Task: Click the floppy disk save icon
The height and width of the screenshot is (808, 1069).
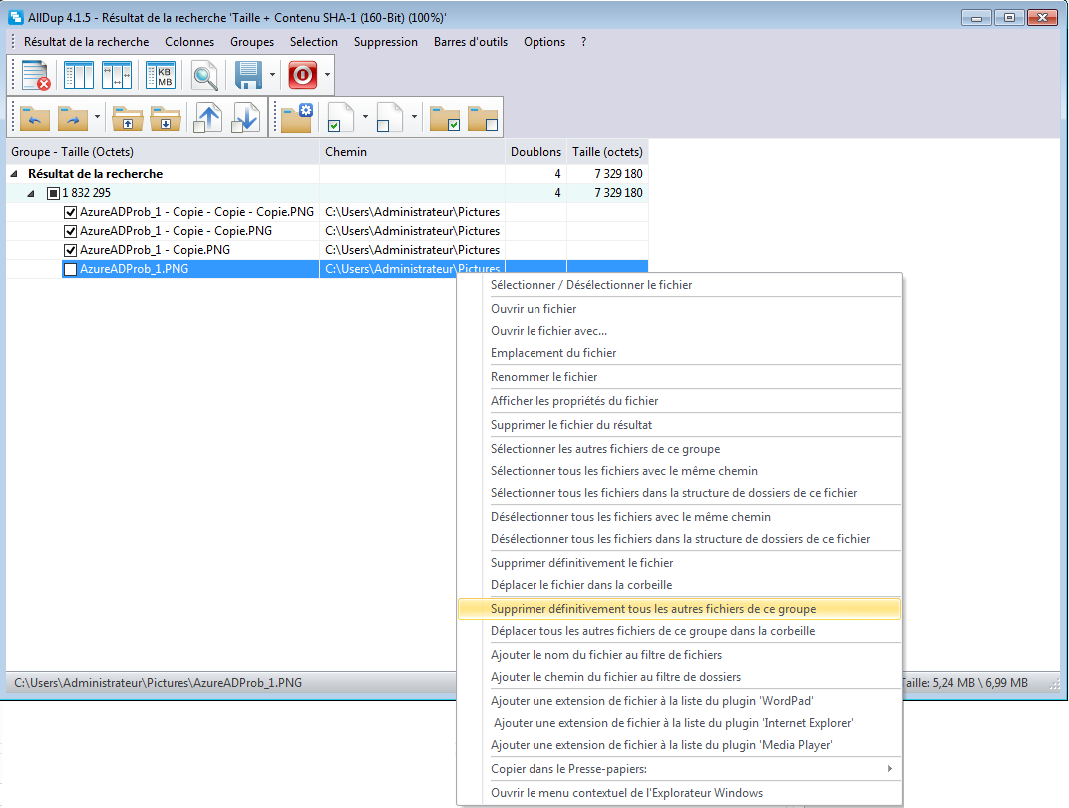Action: pos(247,76)
